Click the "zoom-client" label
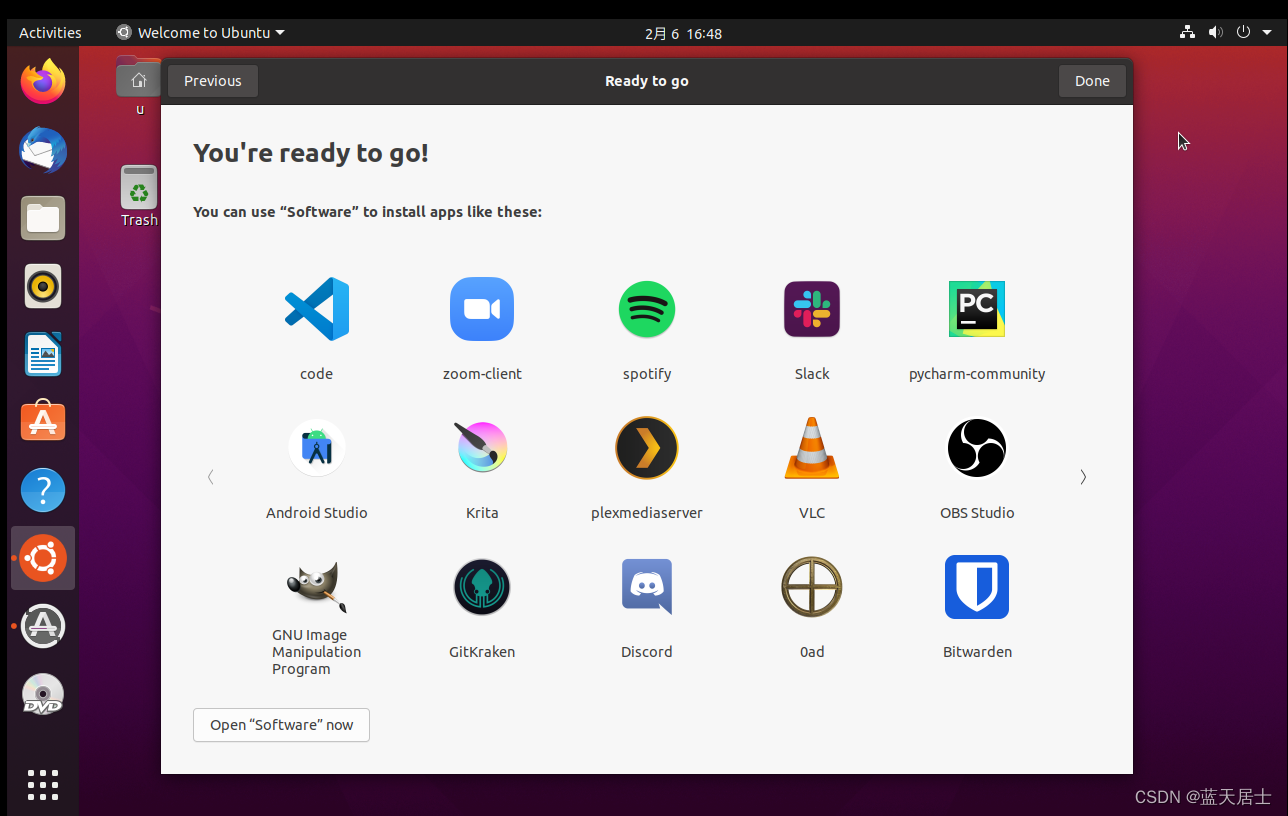 click(482, 374)
